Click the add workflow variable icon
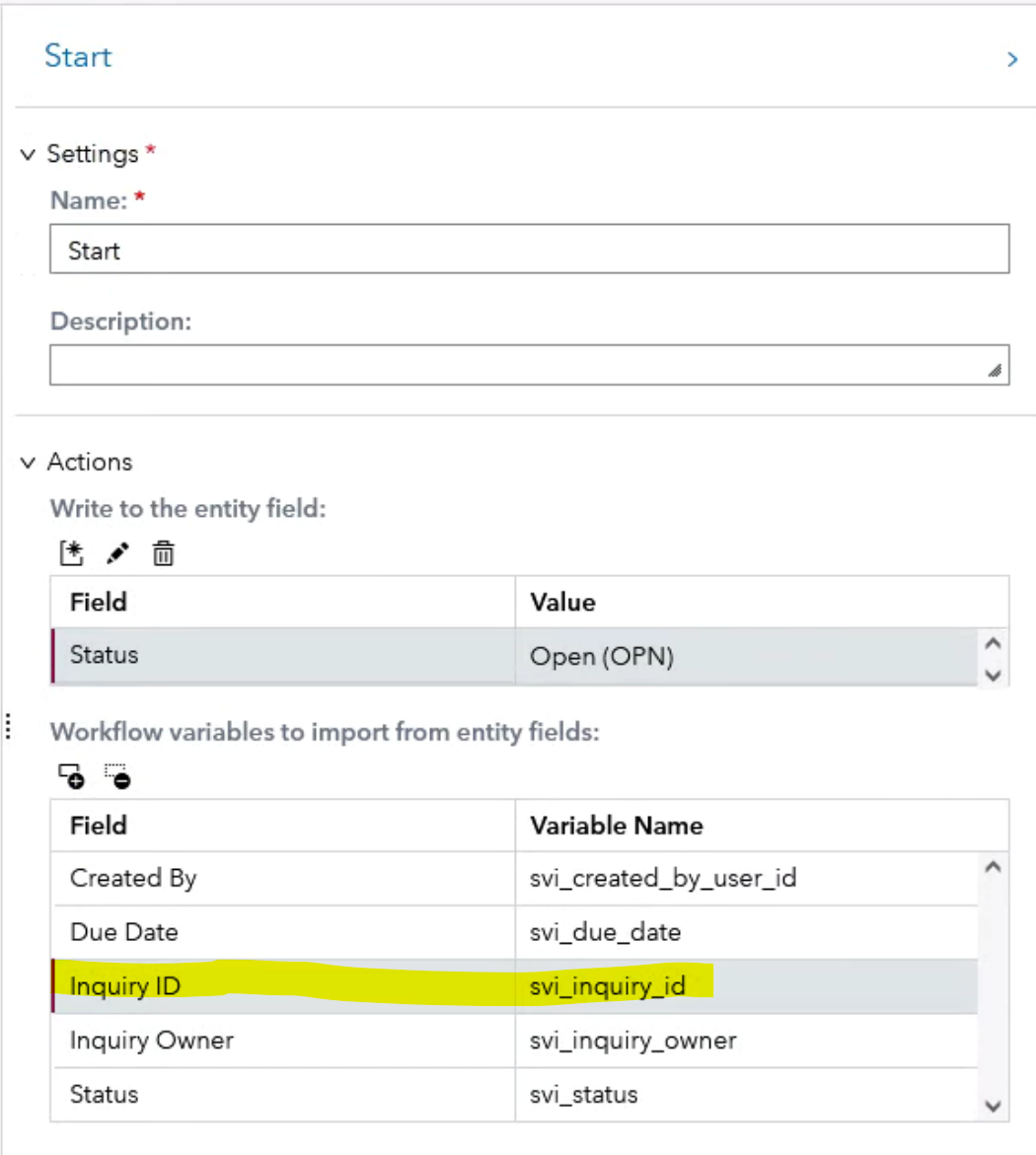The width and height of the screenshot is (1036, 1155). 71,777
